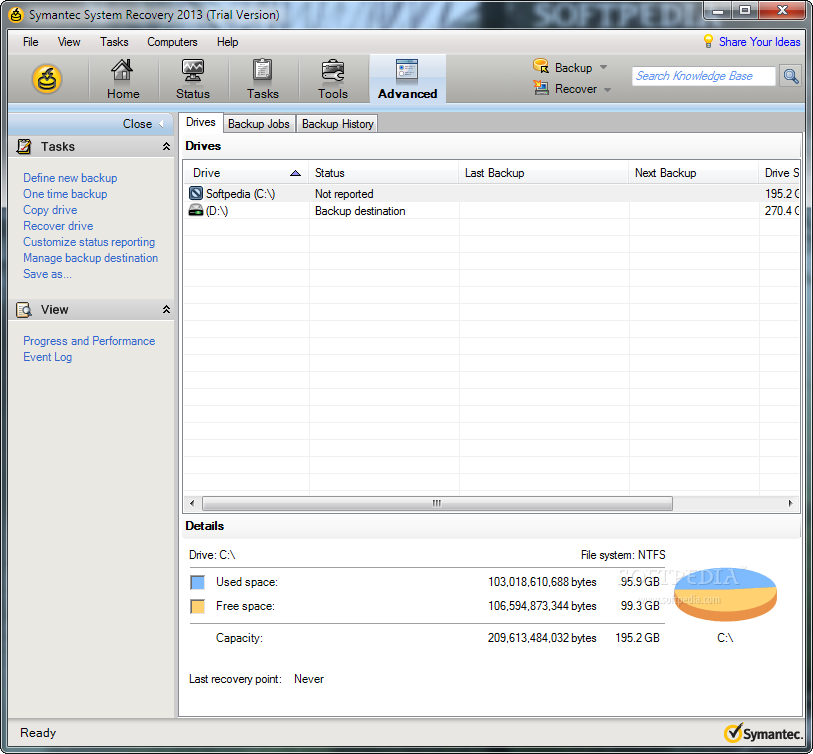Click the View panel magnifier icon
Image resolution: width=813 pixels, height=754 pixels.
coord(24,310)
